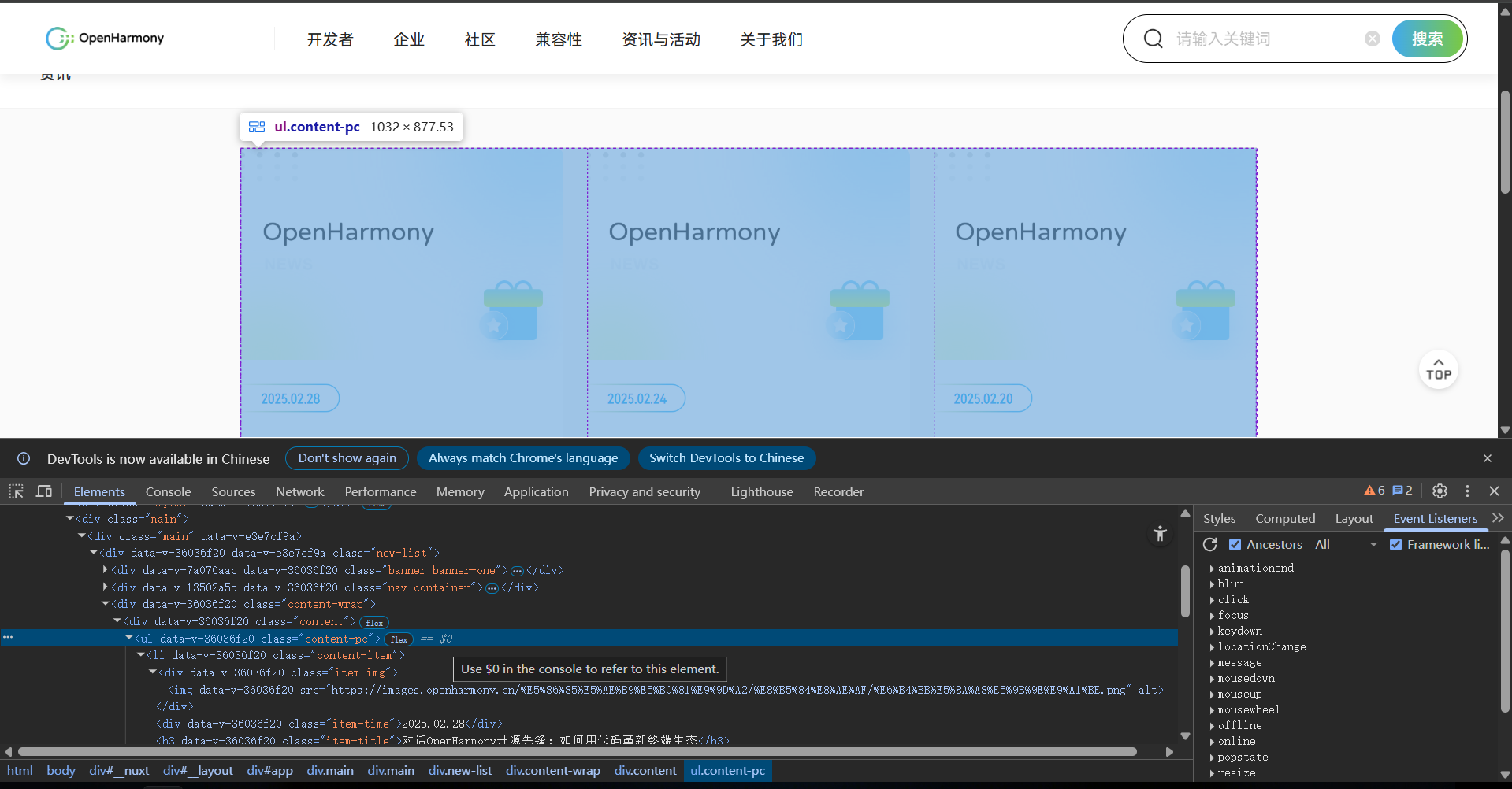
Task: Click the green 搜索 search button
Action: (x=1427, y=39)
